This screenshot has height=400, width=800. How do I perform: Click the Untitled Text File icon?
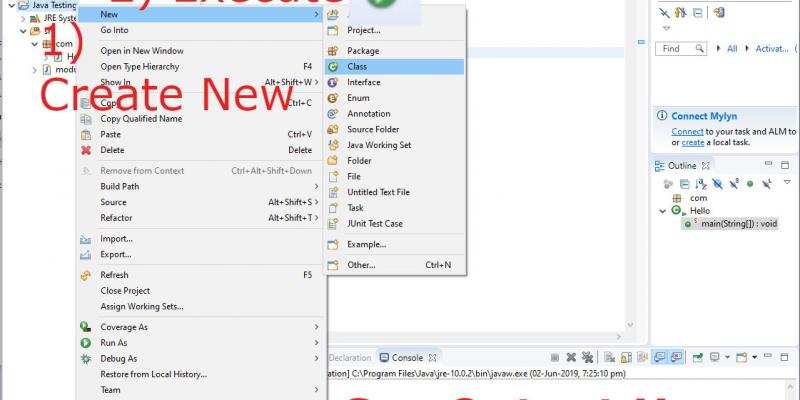pyautogui.click(x=333, y=192)
